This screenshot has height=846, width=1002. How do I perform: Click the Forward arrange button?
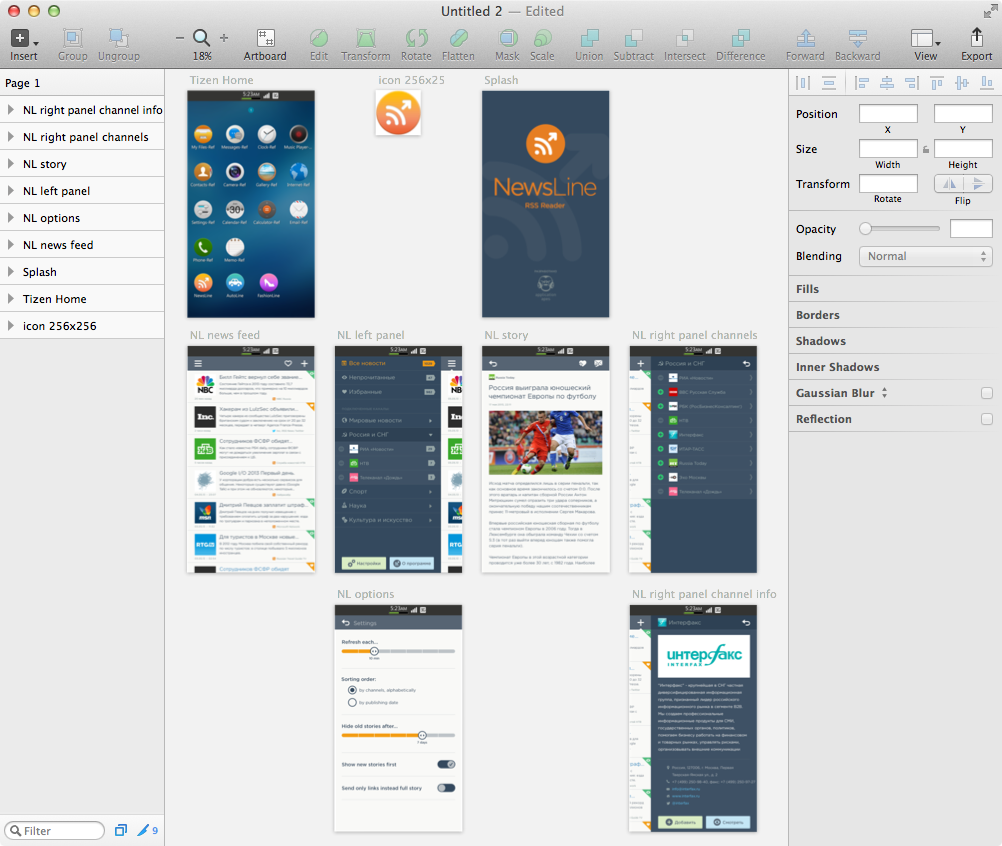(804, 40)
